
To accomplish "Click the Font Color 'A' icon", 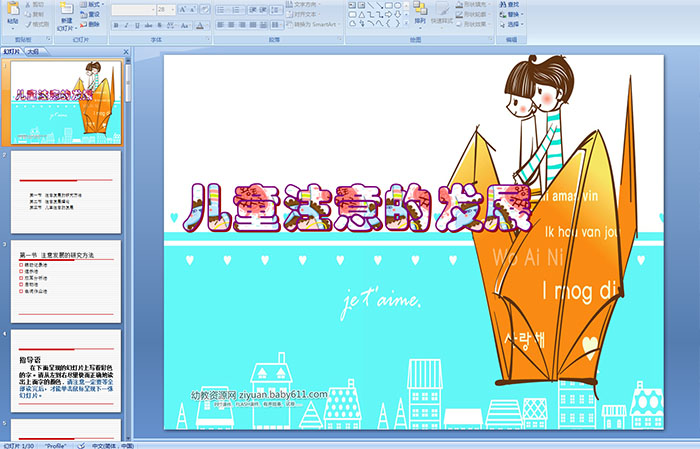I will [x=200, y=25].
